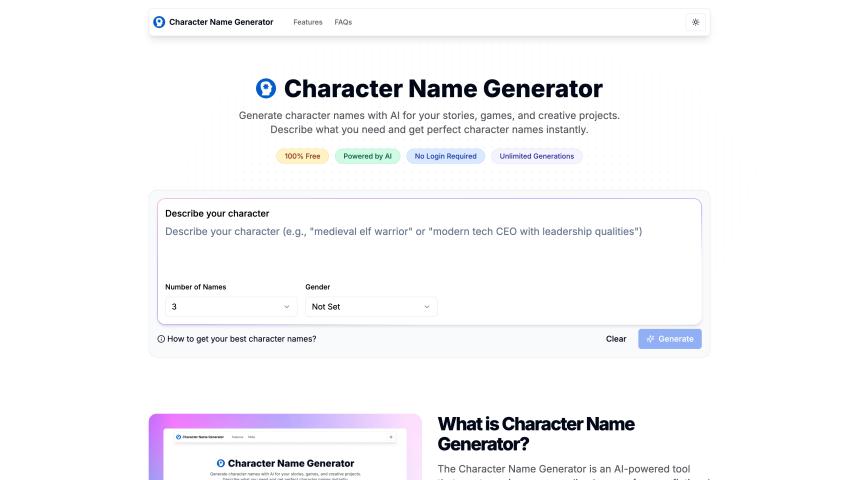Expand the Number of Names dropdown
Image resolution: width=858 pixels, height=480 pixels.
(231, 307)
